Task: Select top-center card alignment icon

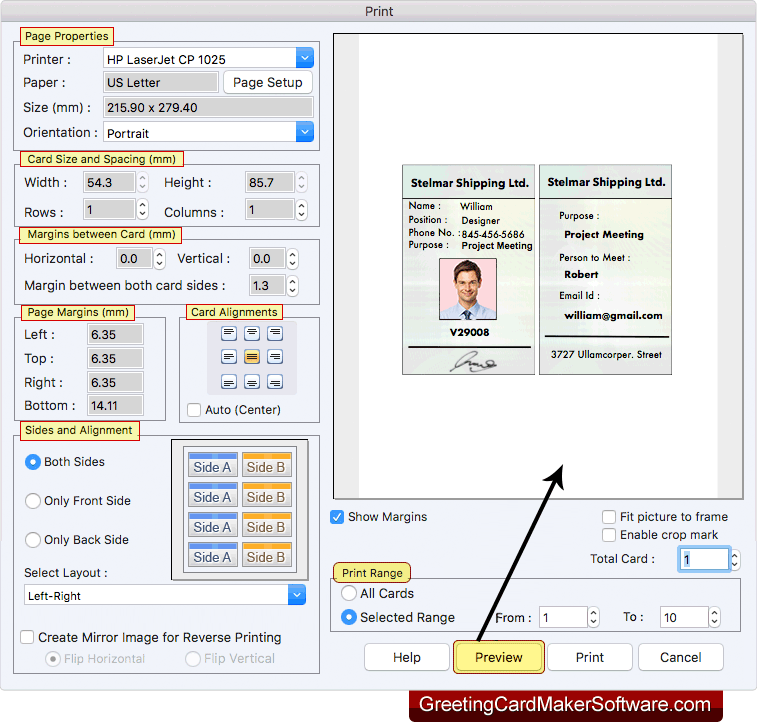Action: [252, 333]
